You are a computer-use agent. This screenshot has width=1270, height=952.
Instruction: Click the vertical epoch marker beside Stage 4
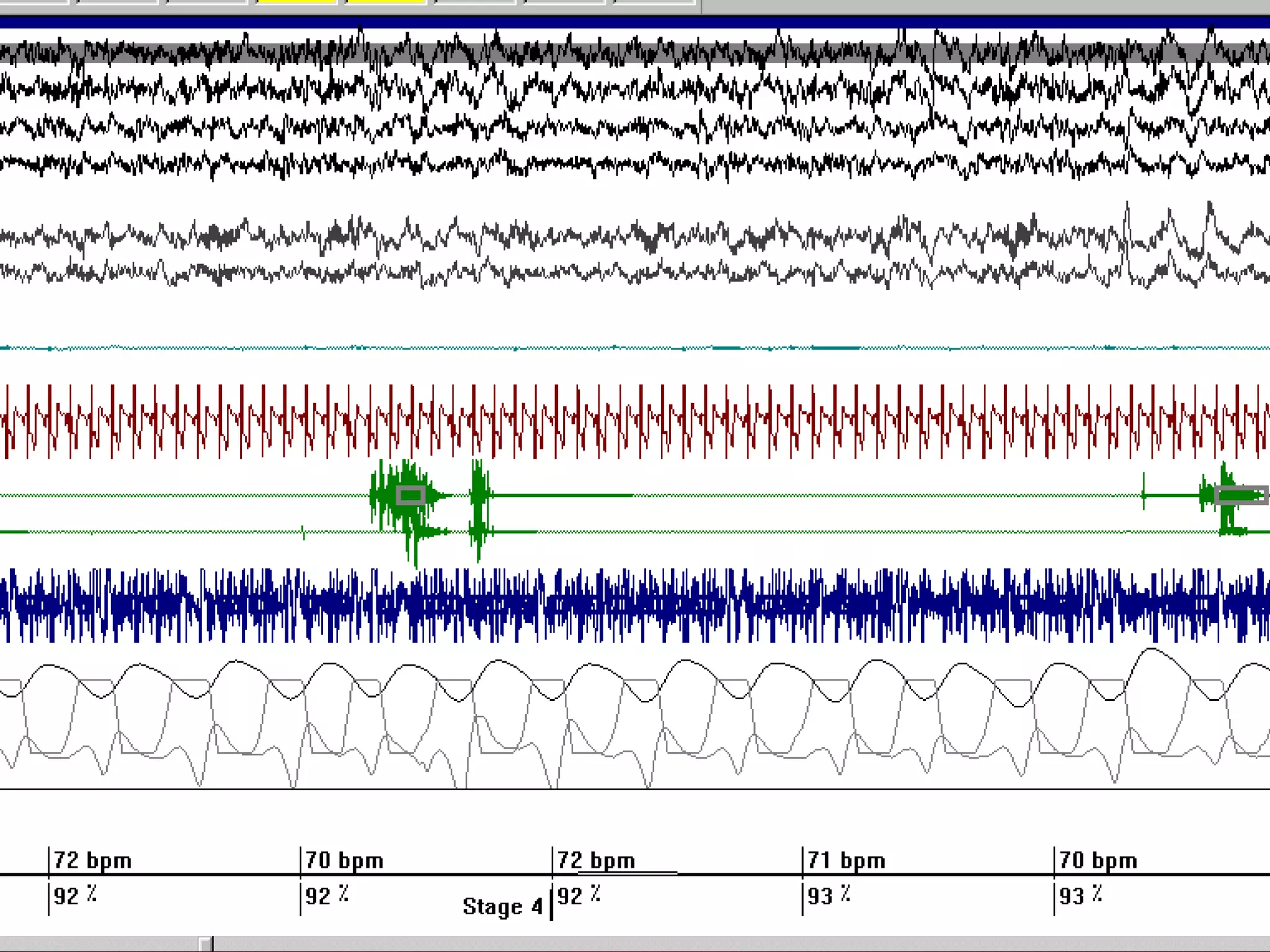coord(551,906)
